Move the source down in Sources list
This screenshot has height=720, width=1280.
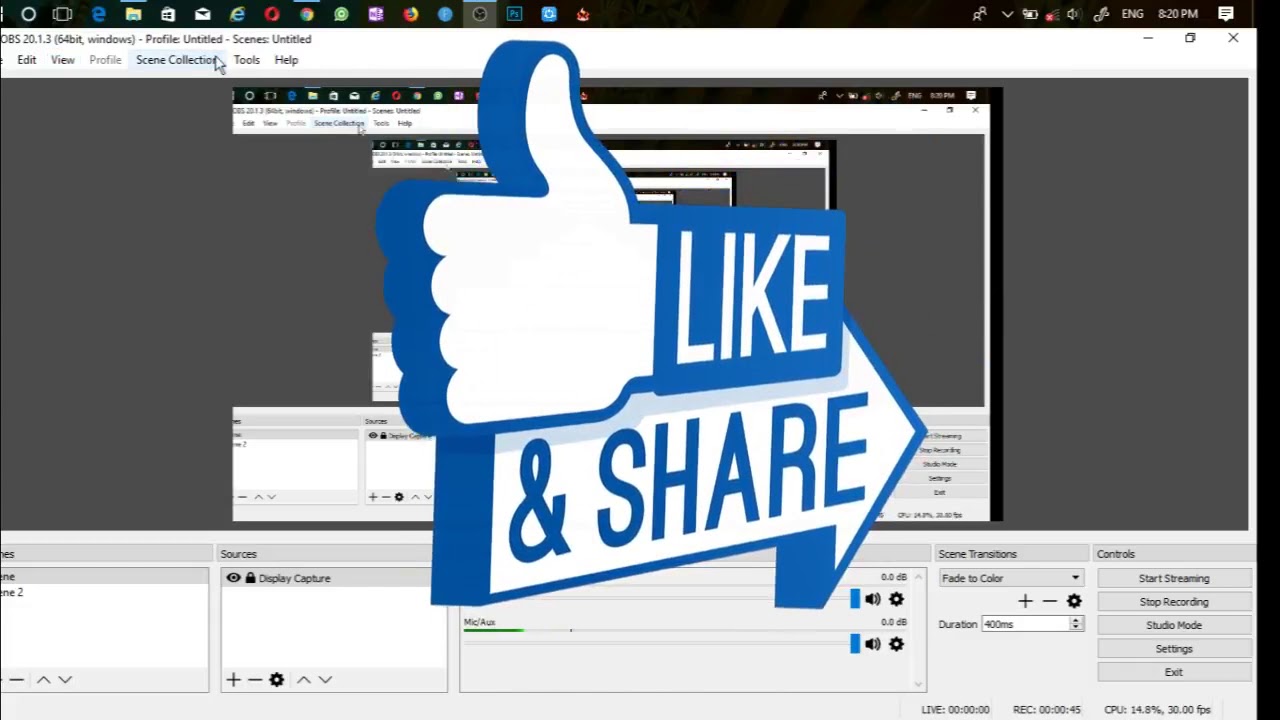325,679
